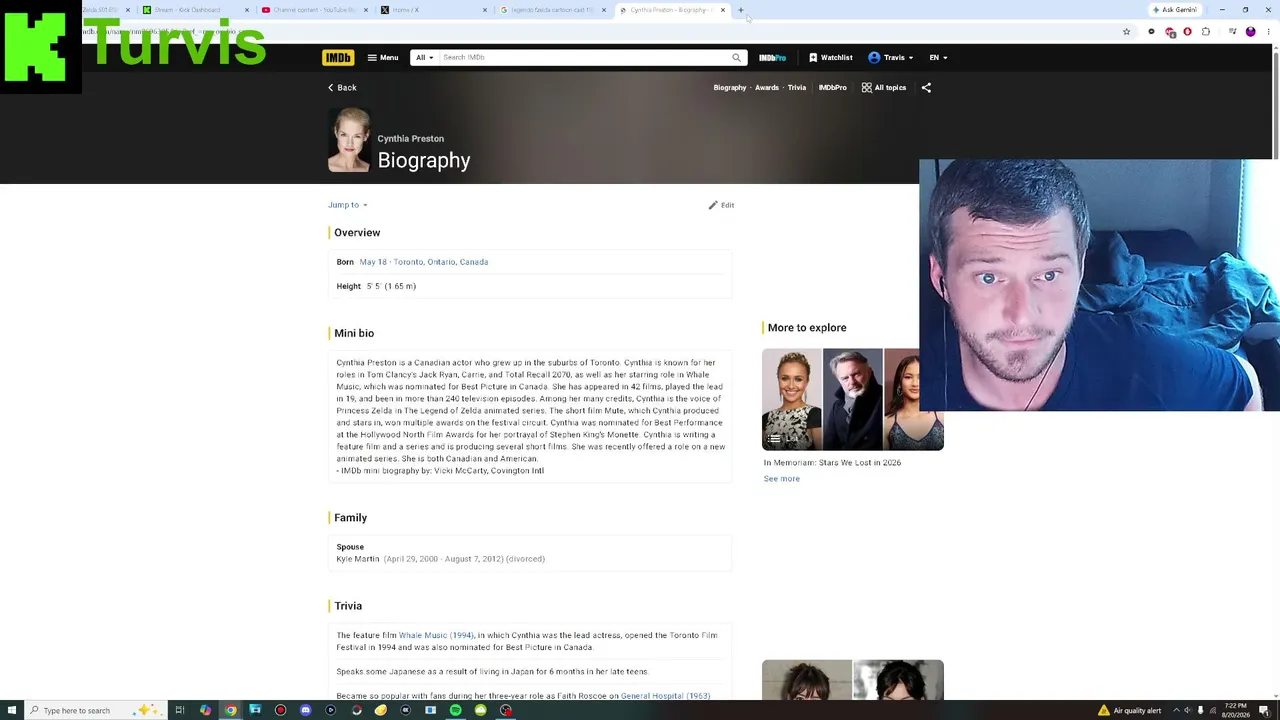Close the Cynthia Preston Biography tab

coord(723,10)
